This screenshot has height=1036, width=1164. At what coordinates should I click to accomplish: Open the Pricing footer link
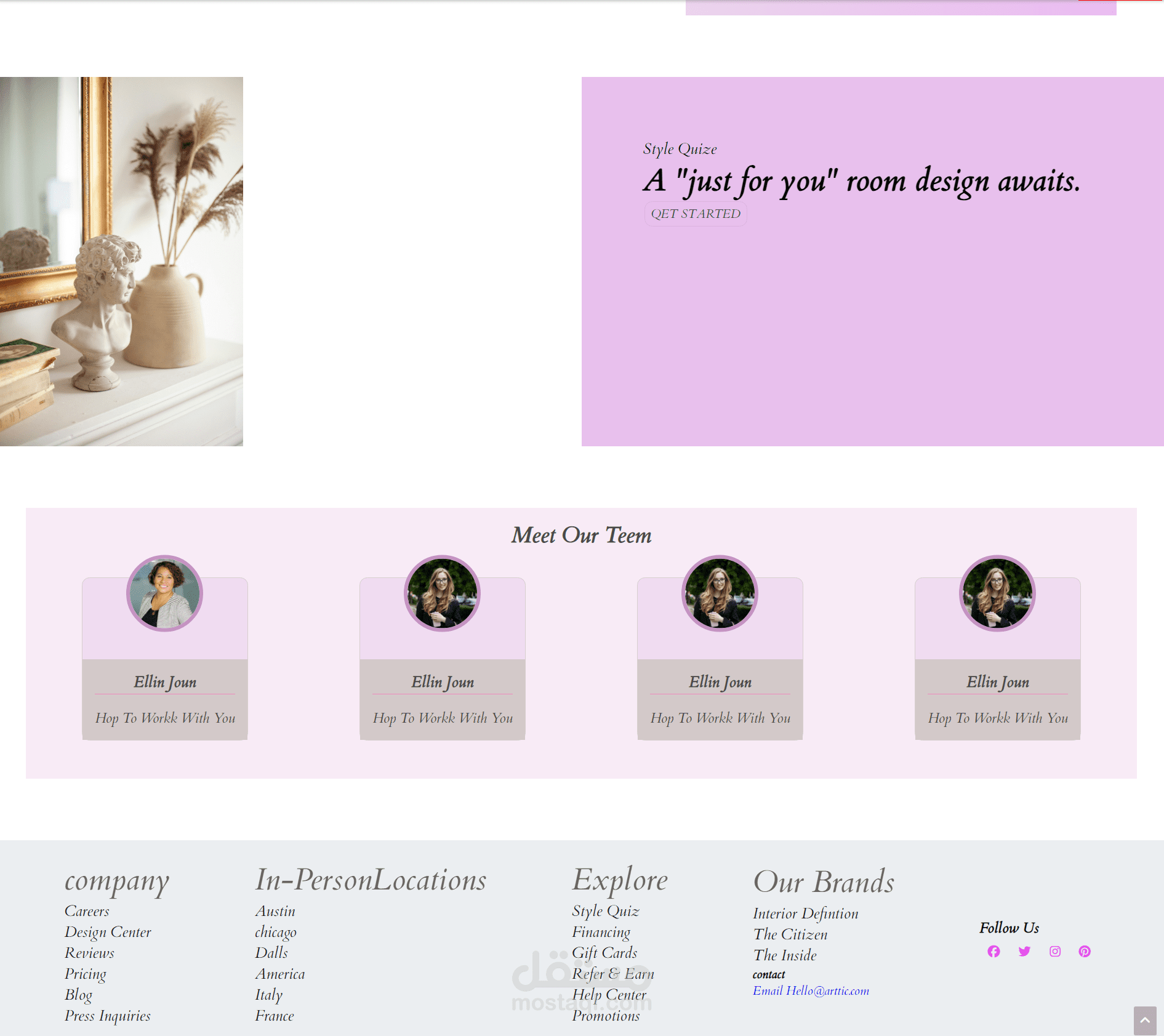pyautogui.click(x=86, y=974)
